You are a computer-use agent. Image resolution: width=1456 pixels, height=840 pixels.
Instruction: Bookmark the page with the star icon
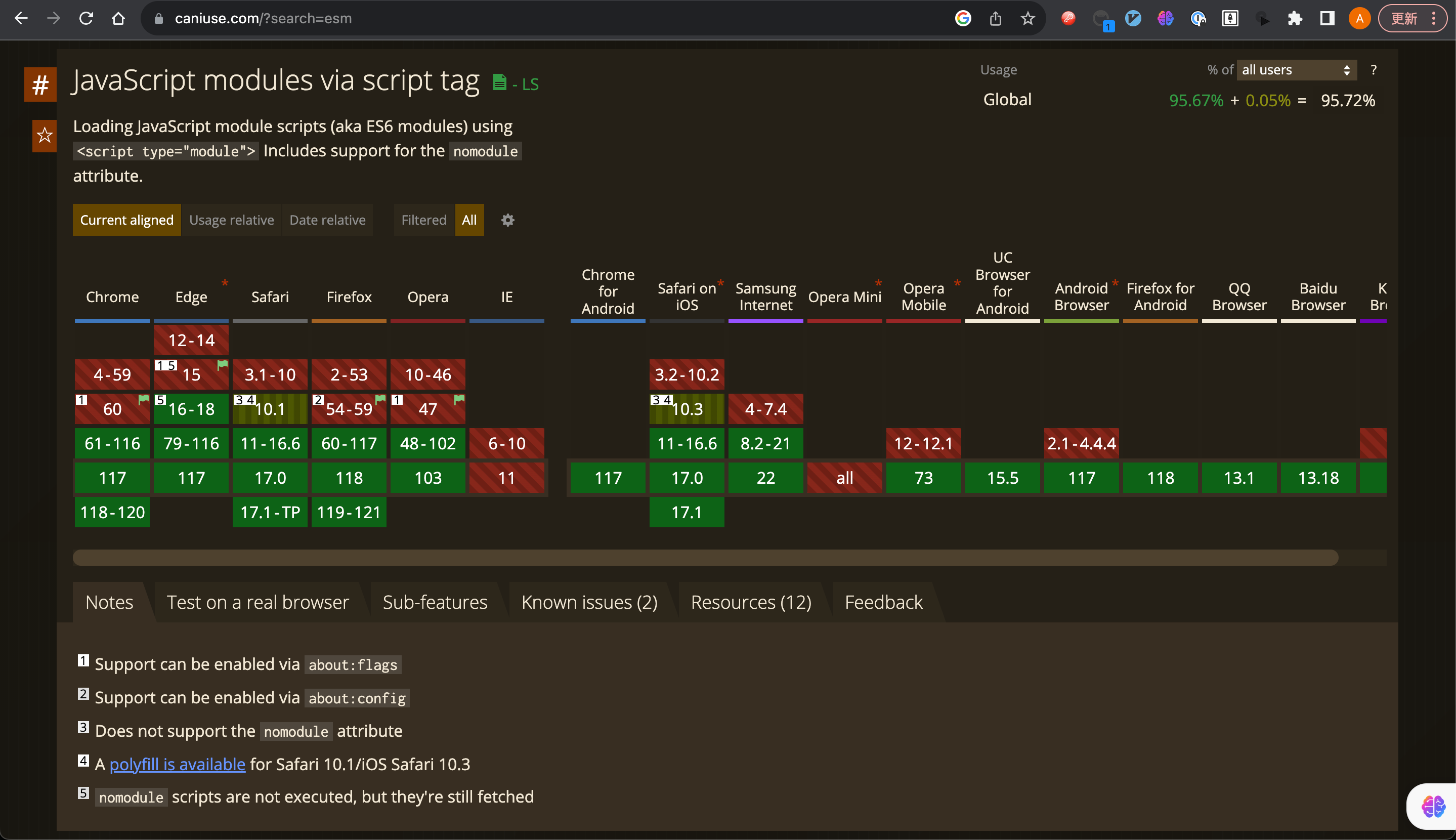(1027, 18)
